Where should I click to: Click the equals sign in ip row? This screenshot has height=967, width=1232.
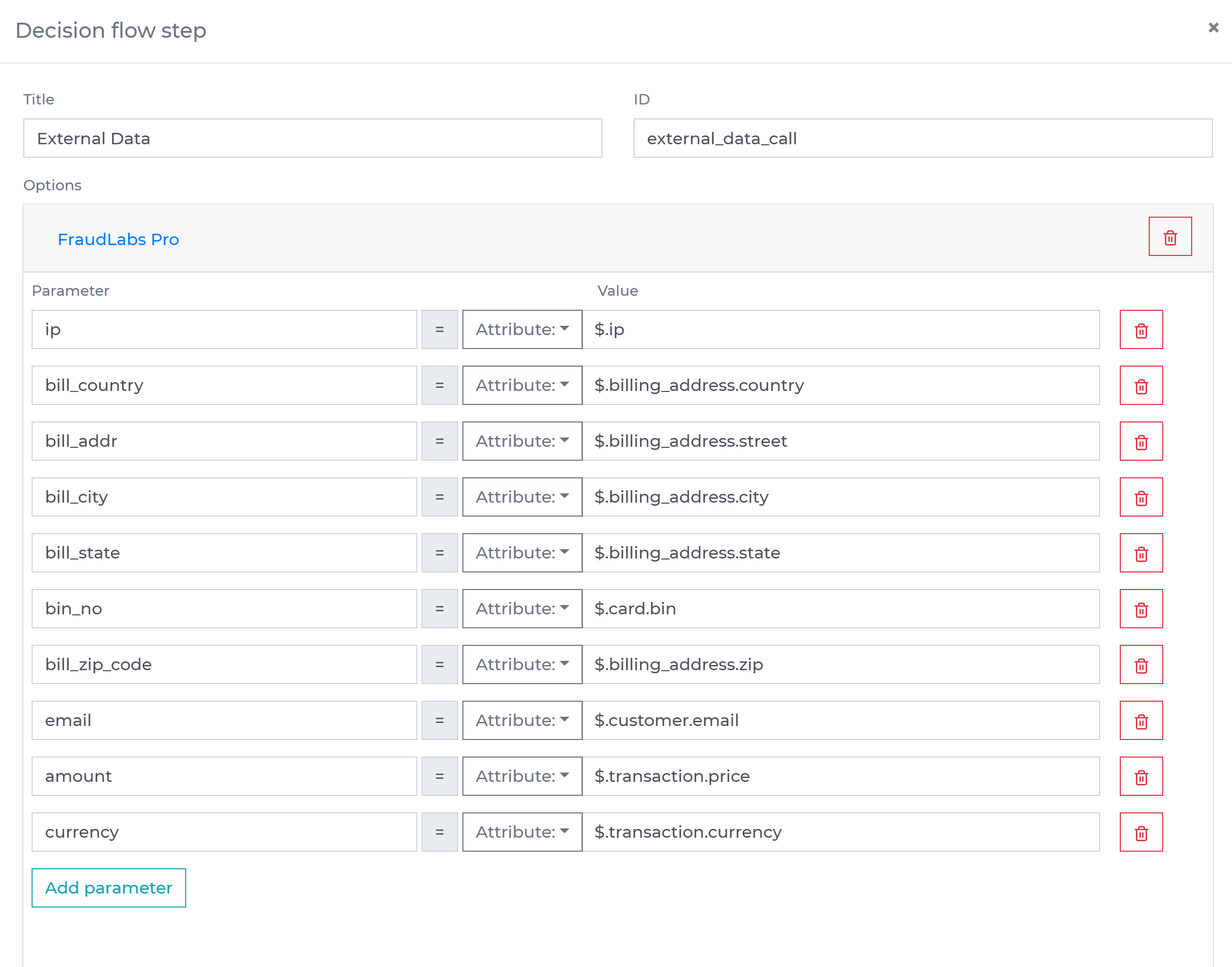tap(440, 329)
